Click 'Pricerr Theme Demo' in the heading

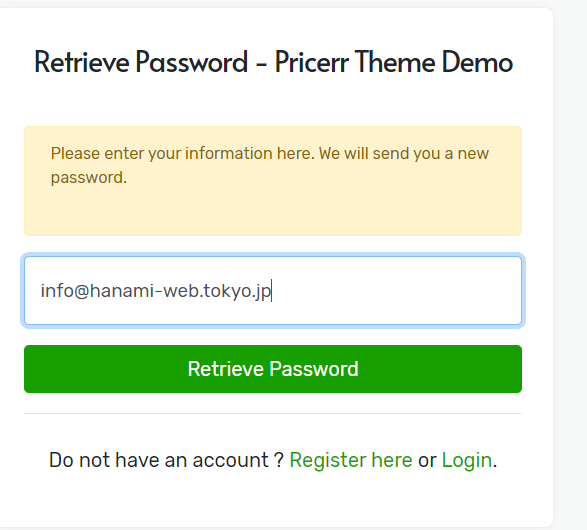pyautogui.click(x=394, y=62)
